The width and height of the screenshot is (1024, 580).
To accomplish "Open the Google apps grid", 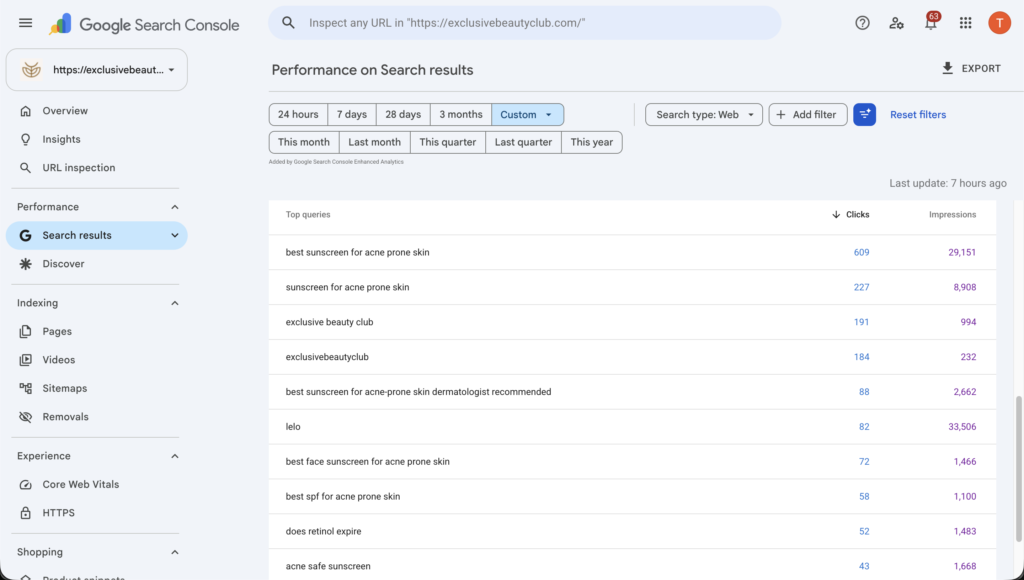I will (965, 23).
